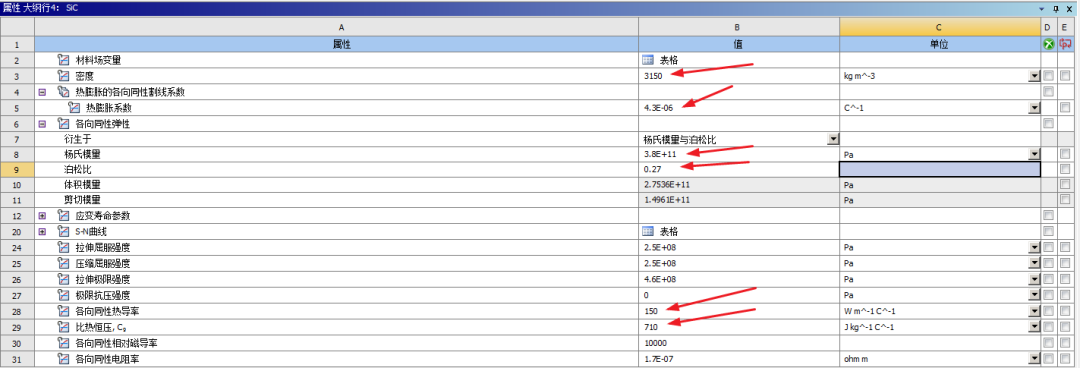Toggle column D checkbox for 密度 row

(x=1048, y=76)
